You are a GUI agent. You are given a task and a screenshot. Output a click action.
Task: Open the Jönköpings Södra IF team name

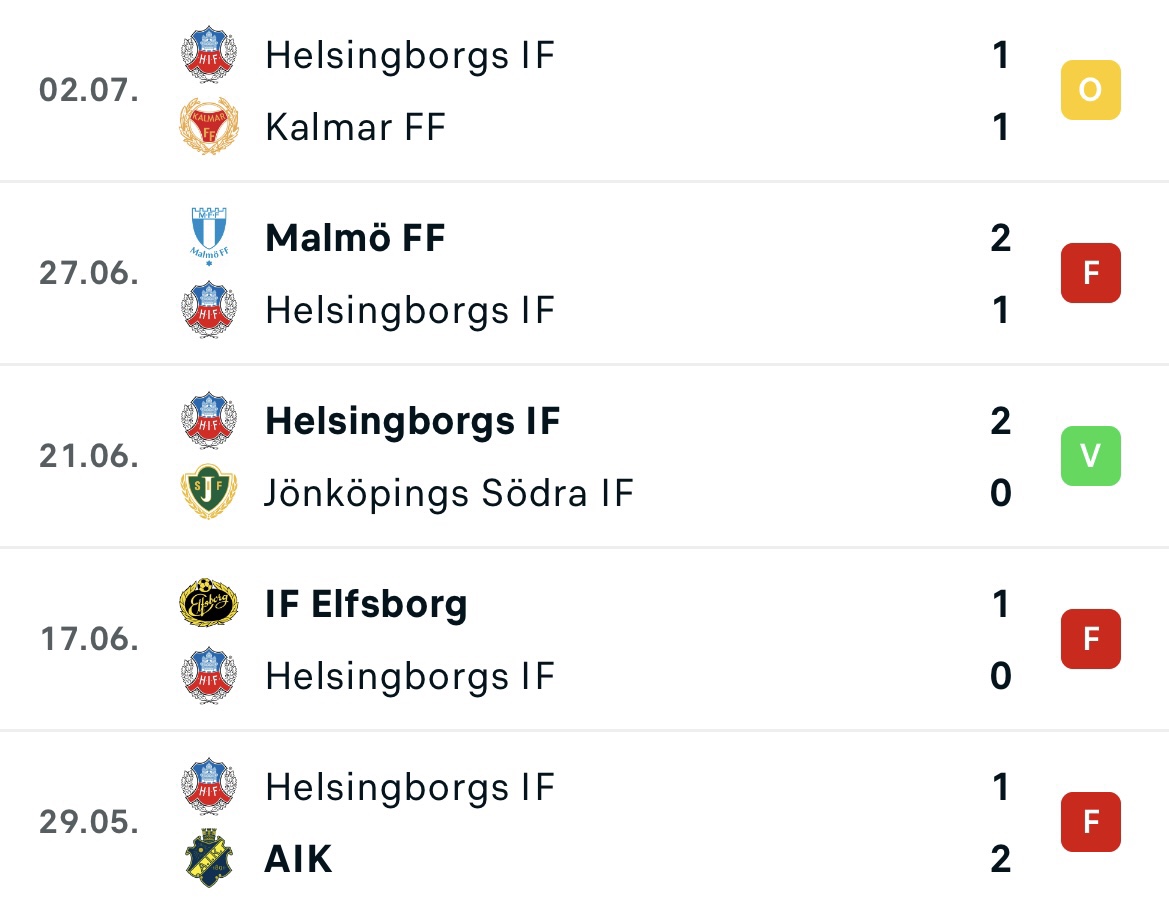[x=450, y=494]
